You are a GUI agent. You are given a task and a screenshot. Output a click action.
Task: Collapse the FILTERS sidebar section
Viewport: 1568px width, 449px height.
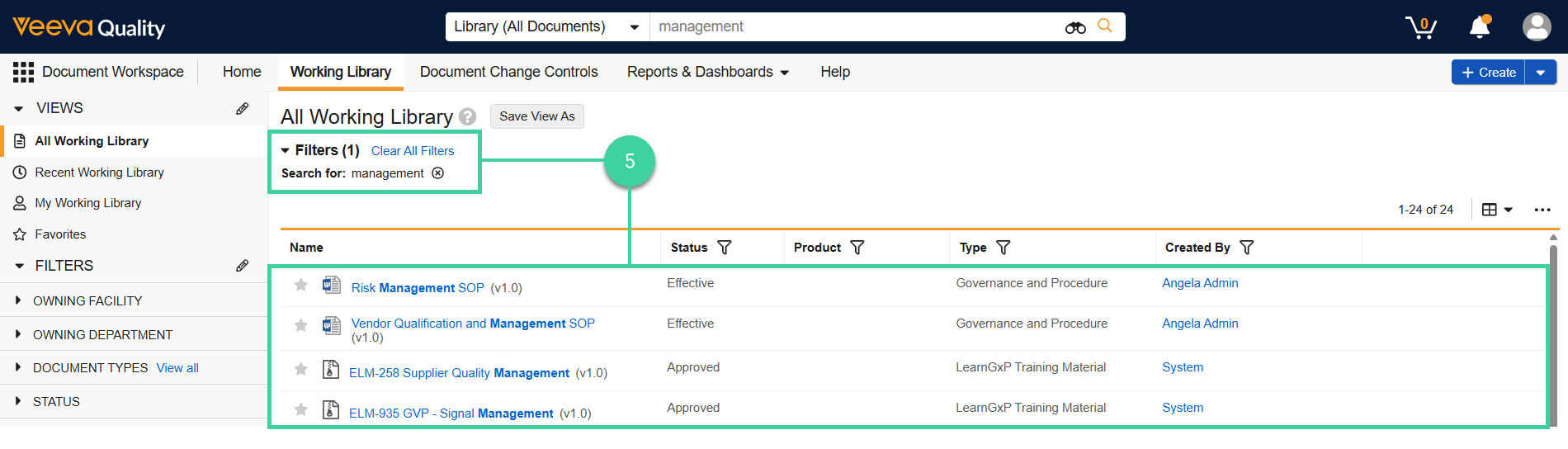pos(19,266)
